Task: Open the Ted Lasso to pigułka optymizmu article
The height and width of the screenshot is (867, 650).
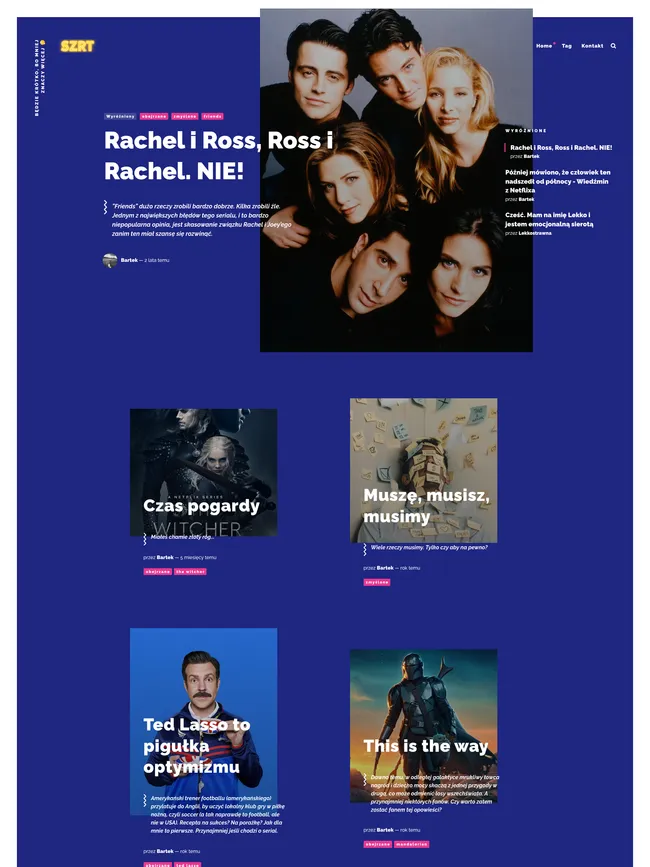Action: coord(197,746)
